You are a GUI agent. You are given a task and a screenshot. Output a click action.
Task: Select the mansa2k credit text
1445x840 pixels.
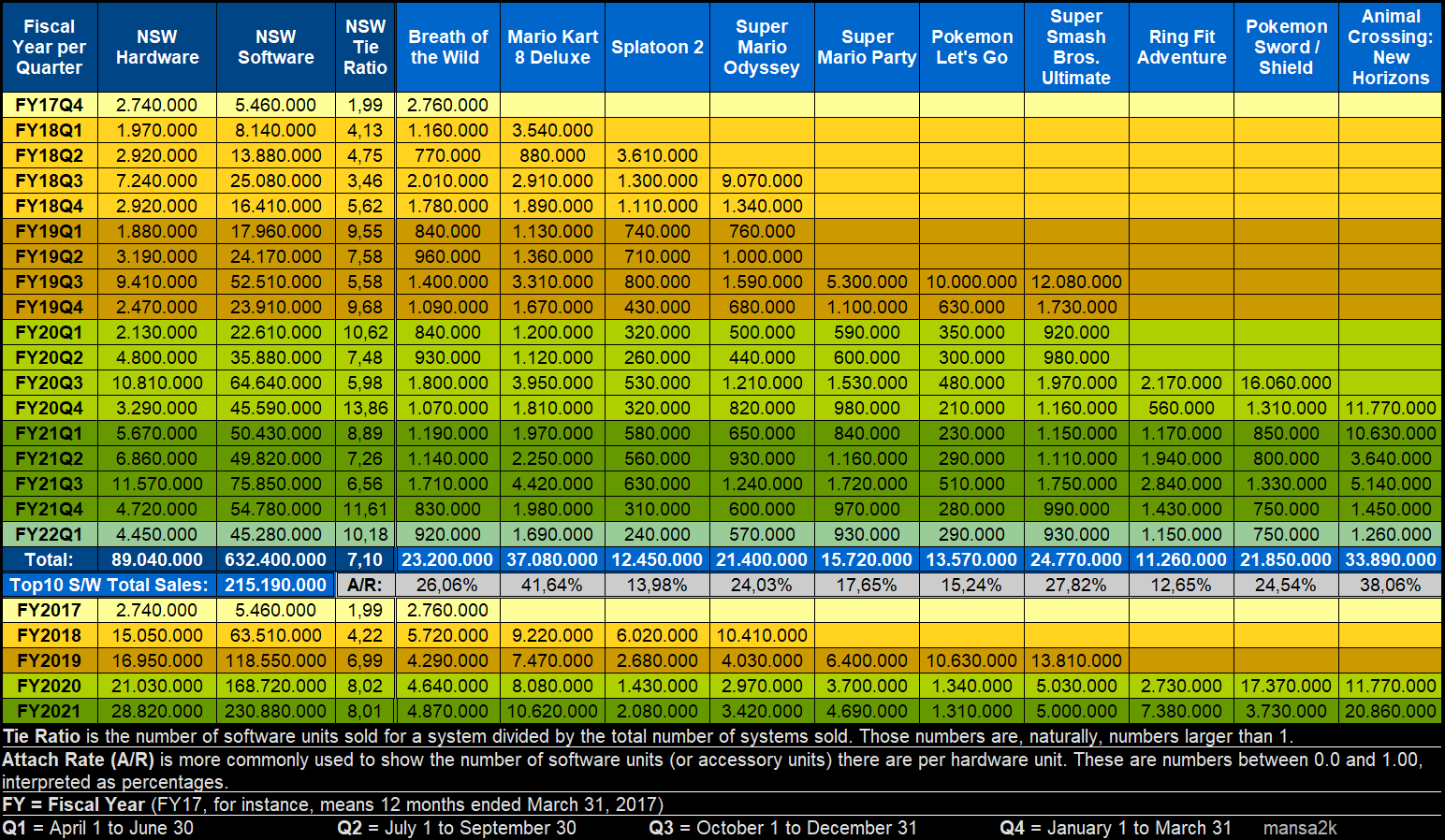1300,828
